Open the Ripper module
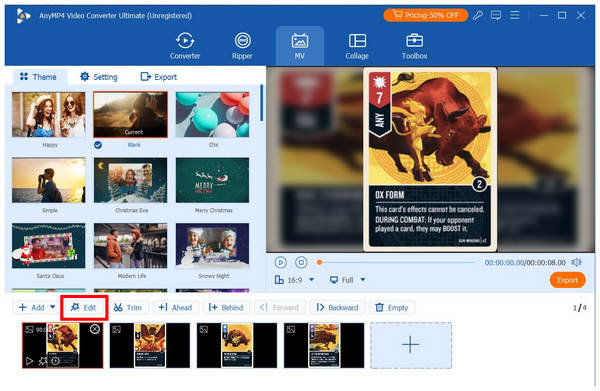The width and height of the screenshot is (600, 391). click(242, 46)
